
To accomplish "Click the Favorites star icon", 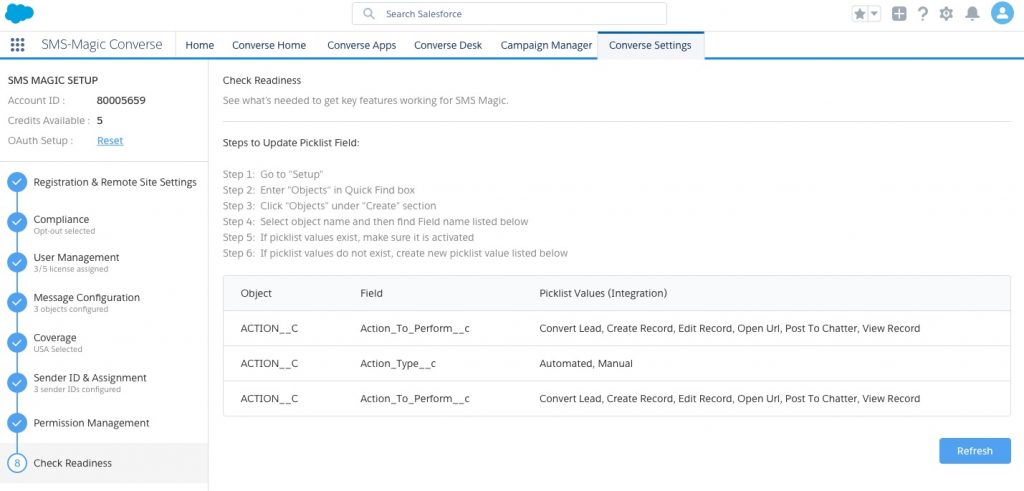I will tap(859, 14).
